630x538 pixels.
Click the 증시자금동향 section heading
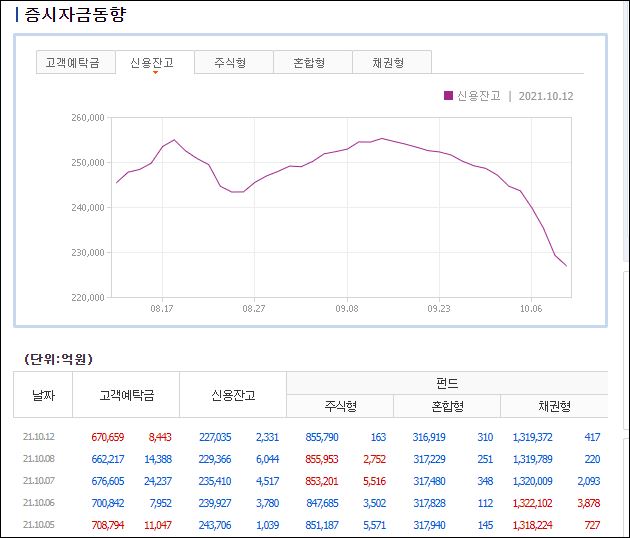pos(75,14)
